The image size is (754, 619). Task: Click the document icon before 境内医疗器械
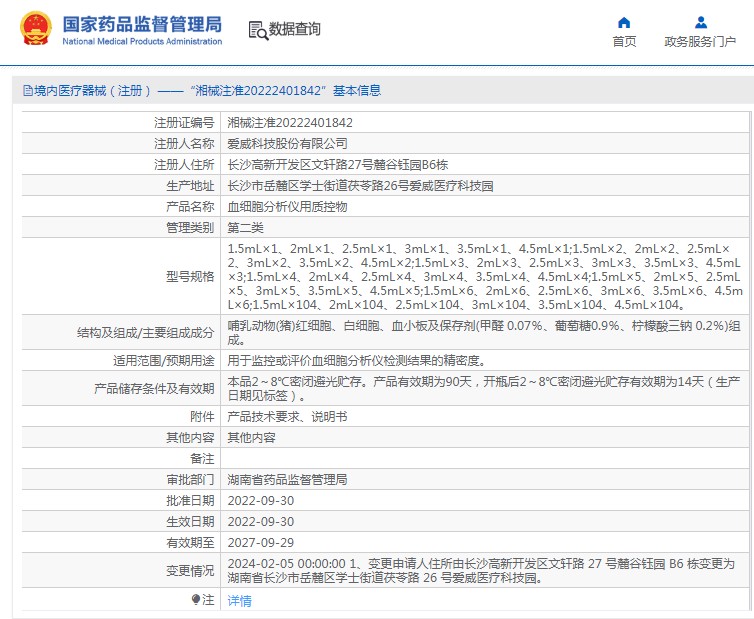point(27,90)
